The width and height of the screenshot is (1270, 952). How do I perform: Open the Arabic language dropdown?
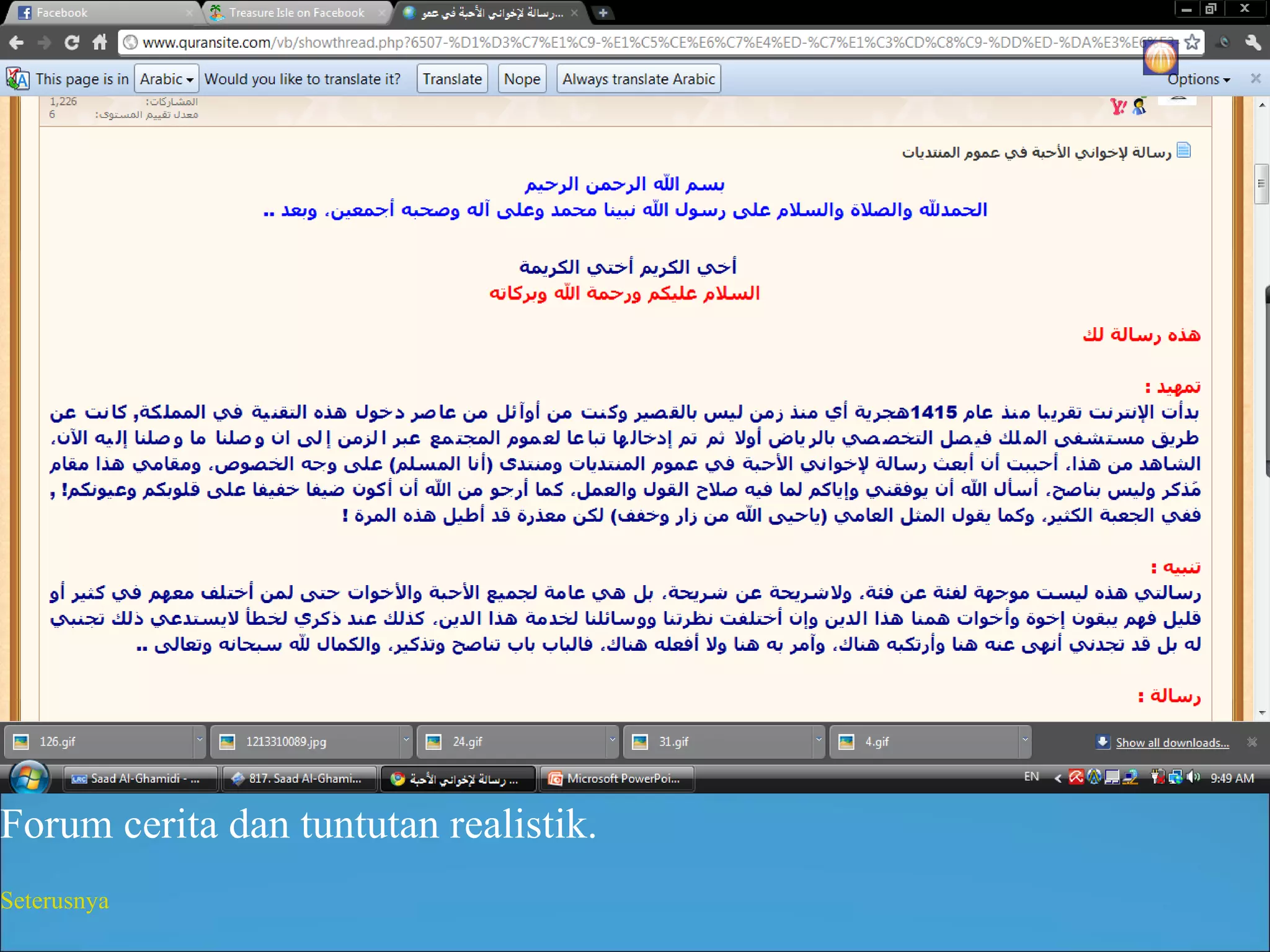pos(166,79)
